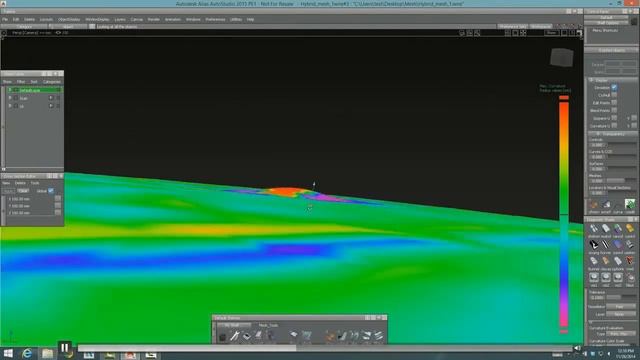Click the eye icon next to camera name

[x=58, y=33]
